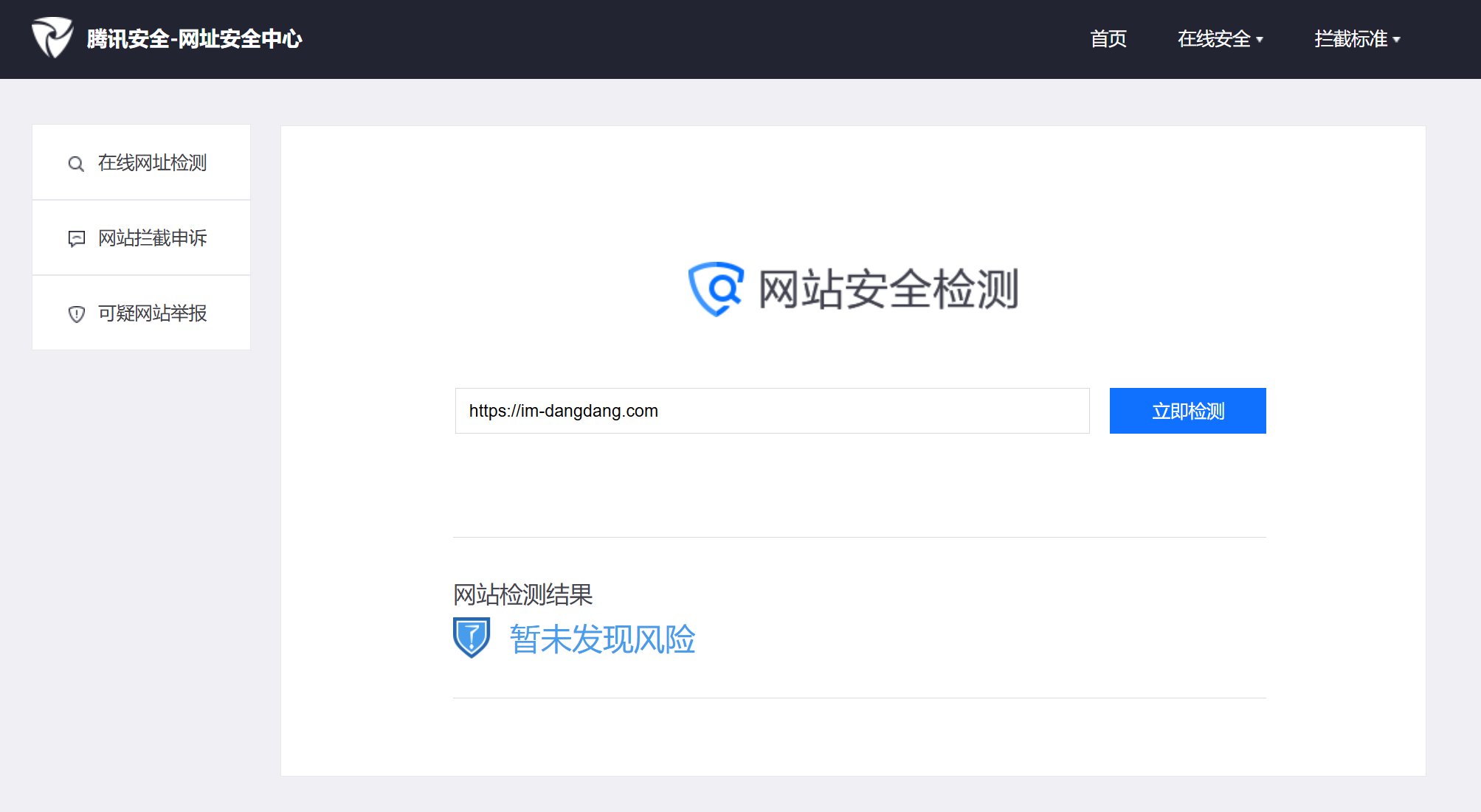Click the Tencent Security shield logo
1481x812 pixels.
[52, 38]
